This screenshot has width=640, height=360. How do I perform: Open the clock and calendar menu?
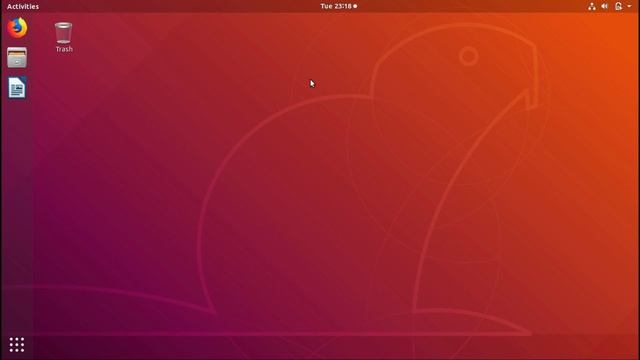coord(338,6)
